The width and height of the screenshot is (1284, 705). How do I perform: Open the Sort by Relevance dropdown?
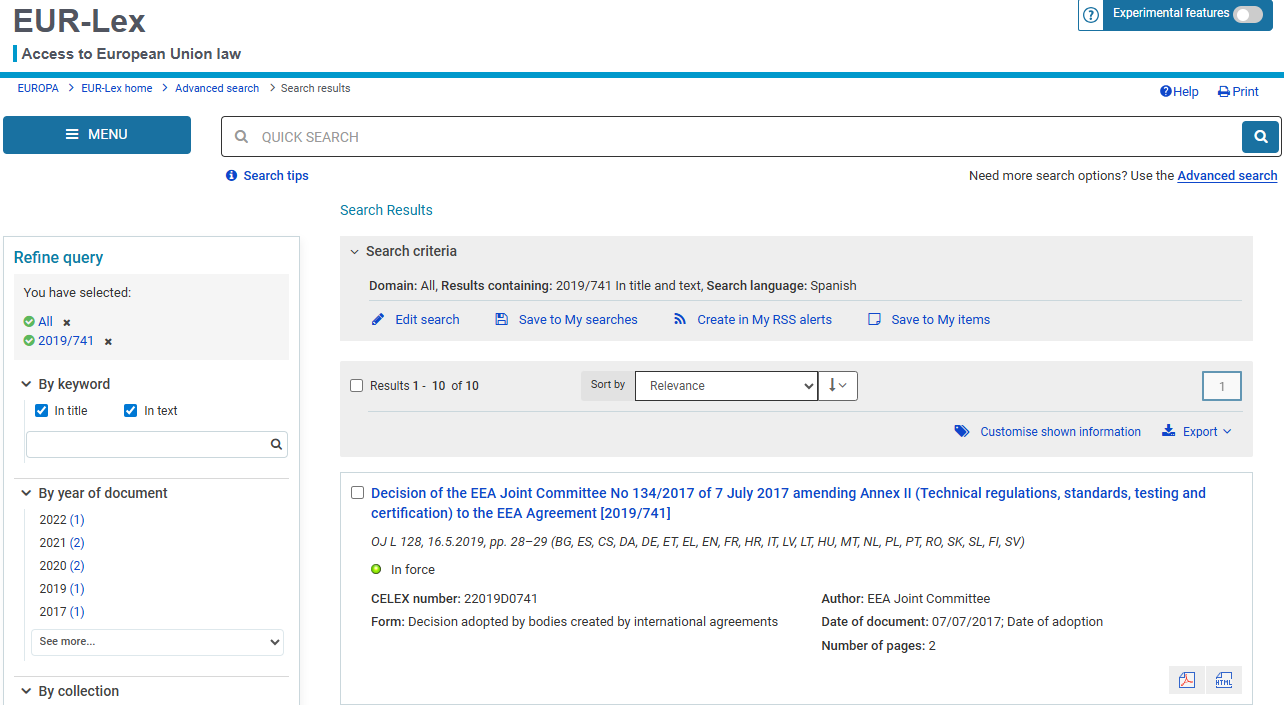pyautogui.click(x=726, y=386)
